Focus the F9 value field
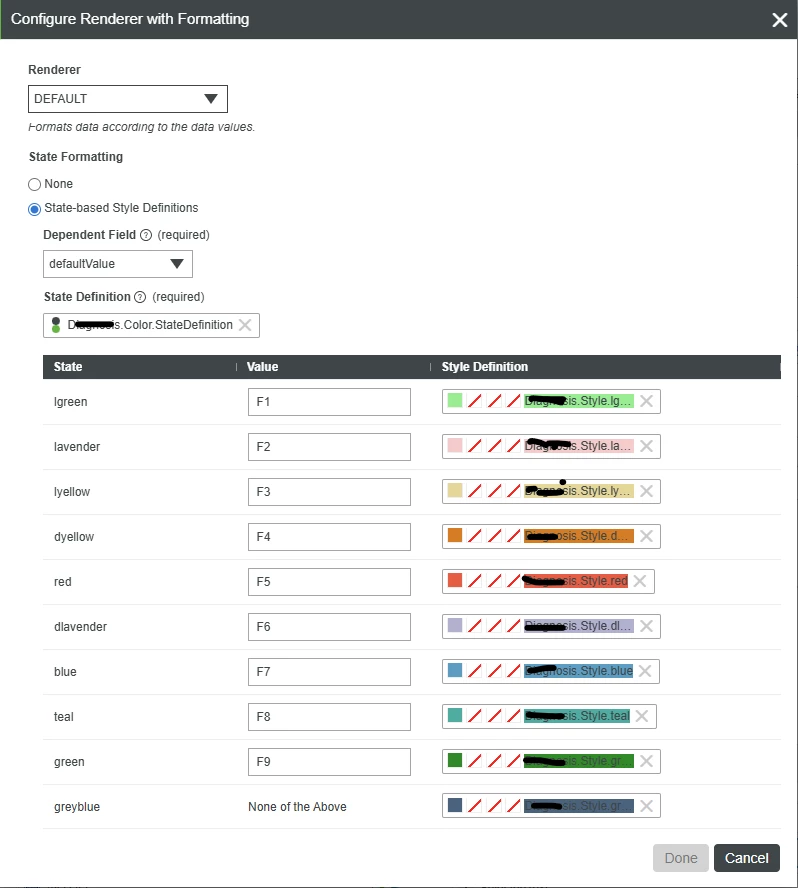Viewport: 798px width, 888px height. [x=329, y=762]
